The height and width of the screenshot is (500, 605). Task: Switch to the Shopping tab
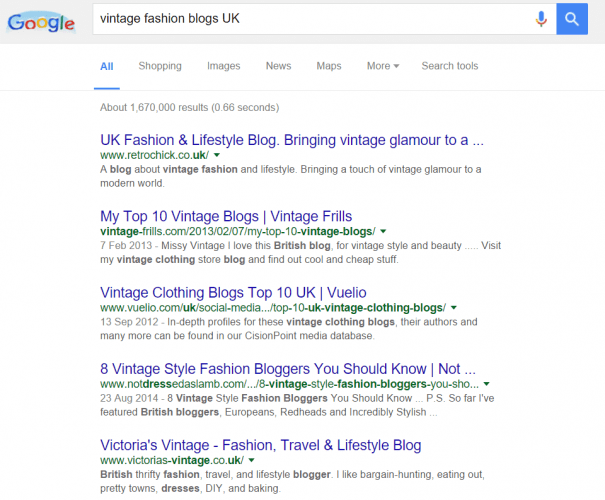click(160, 66)
